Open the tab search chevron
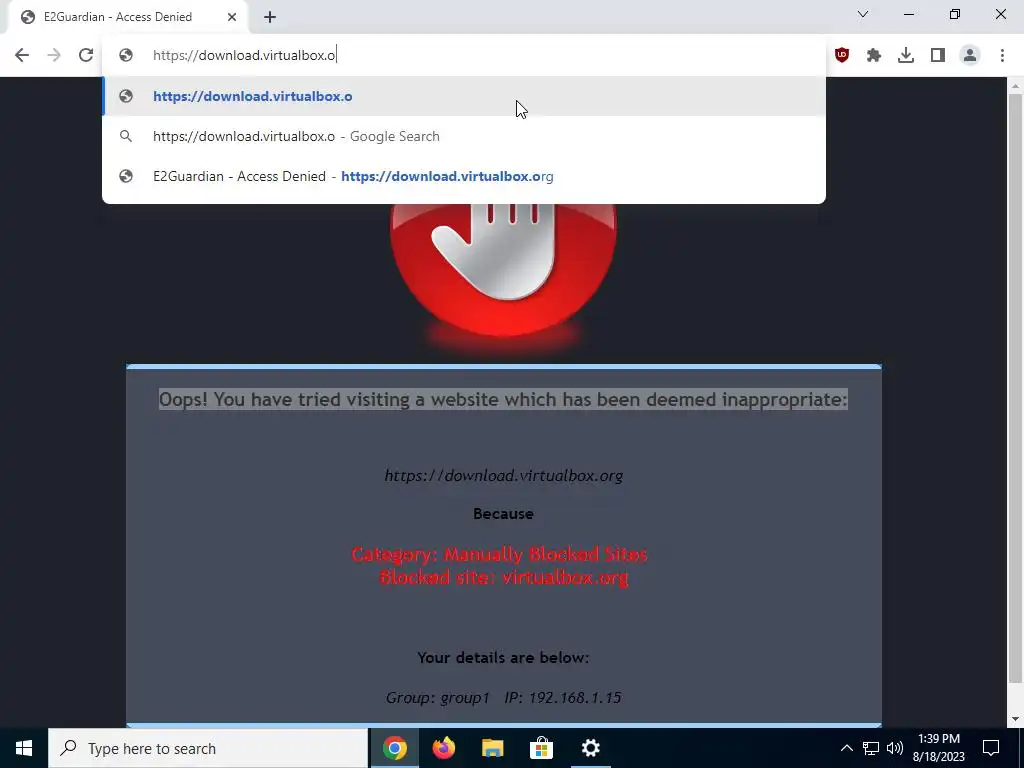Image resolution: width=1024 pixels, height=768 pixels. pyautogui.click(x=863, y=14)
